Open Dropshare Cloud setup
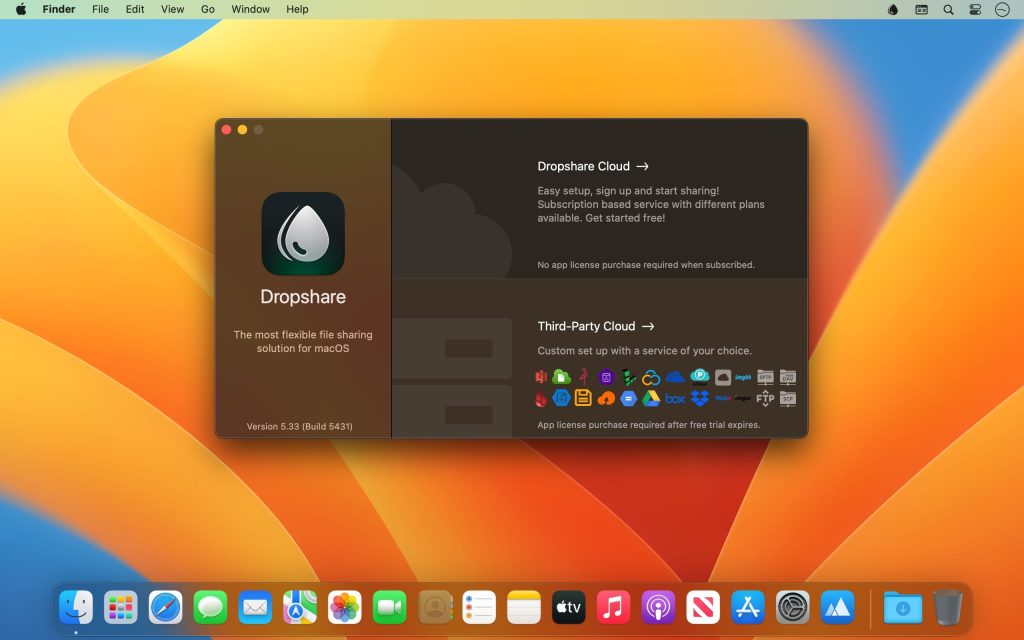Viewport: 1024px width, 640px height. 585,166
